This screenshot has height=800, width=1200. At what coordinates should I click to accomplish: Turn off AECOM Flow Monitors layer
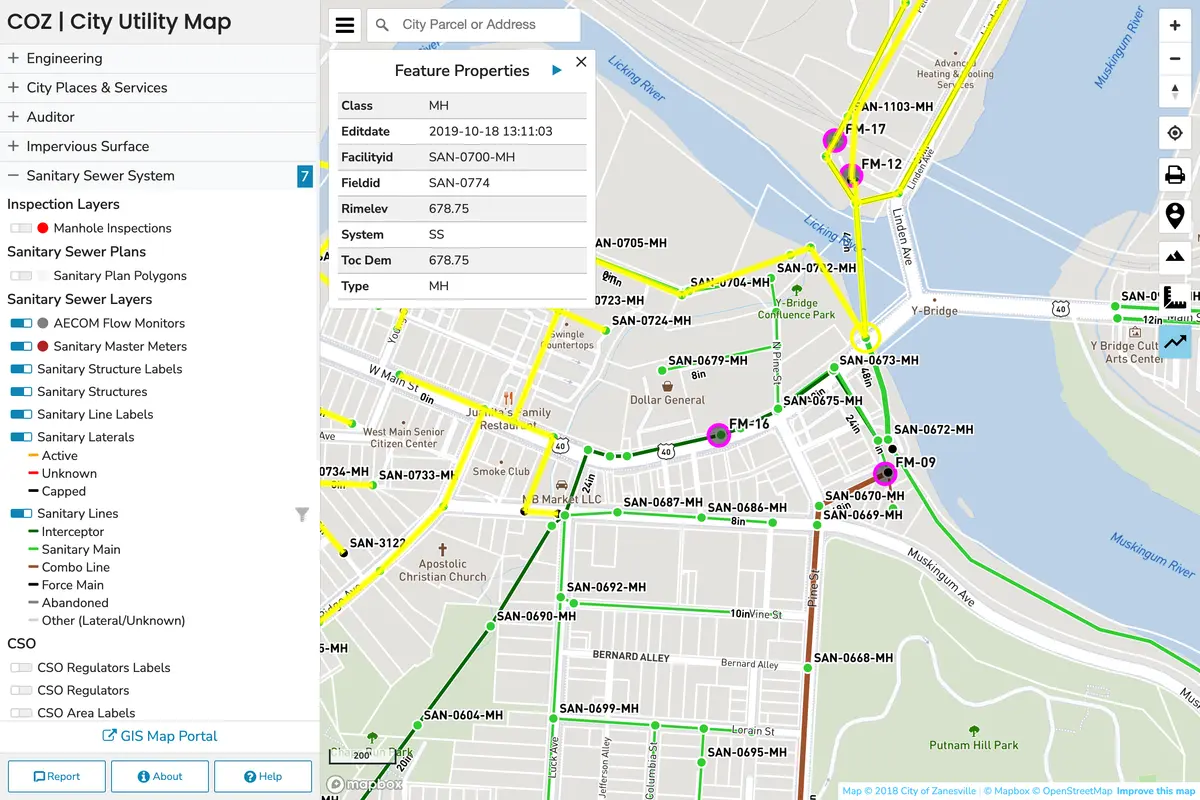(21, 324)
